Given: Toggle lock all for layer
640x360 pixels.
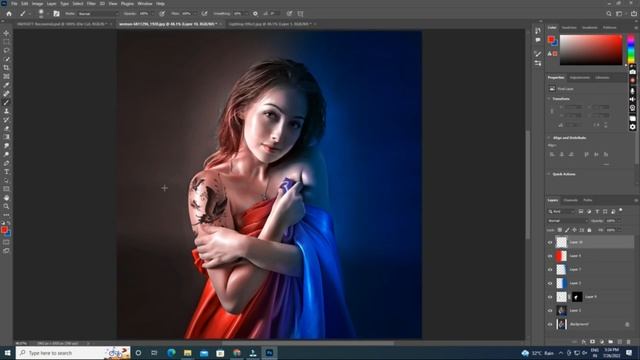Looking at the screenshot, I should (x=589, y=230).
